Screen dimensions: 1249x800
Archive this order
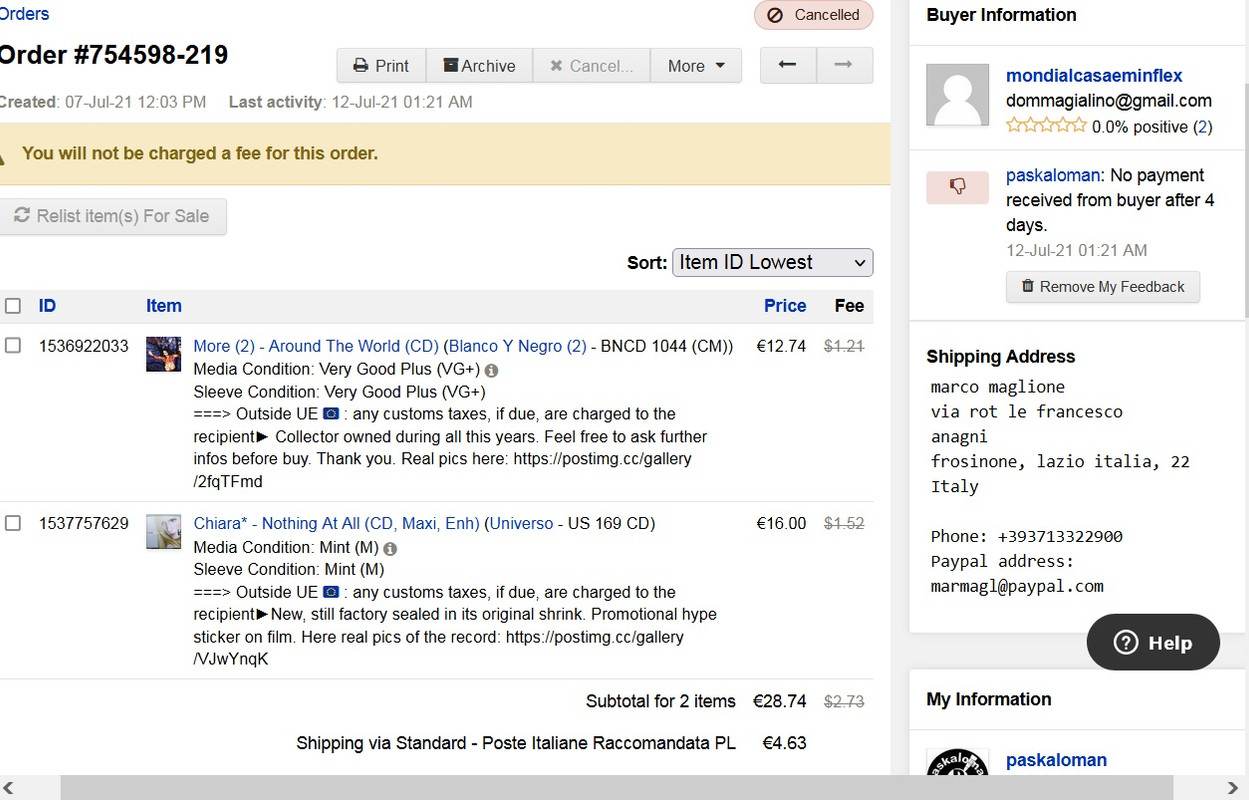[x=479, y=66]
